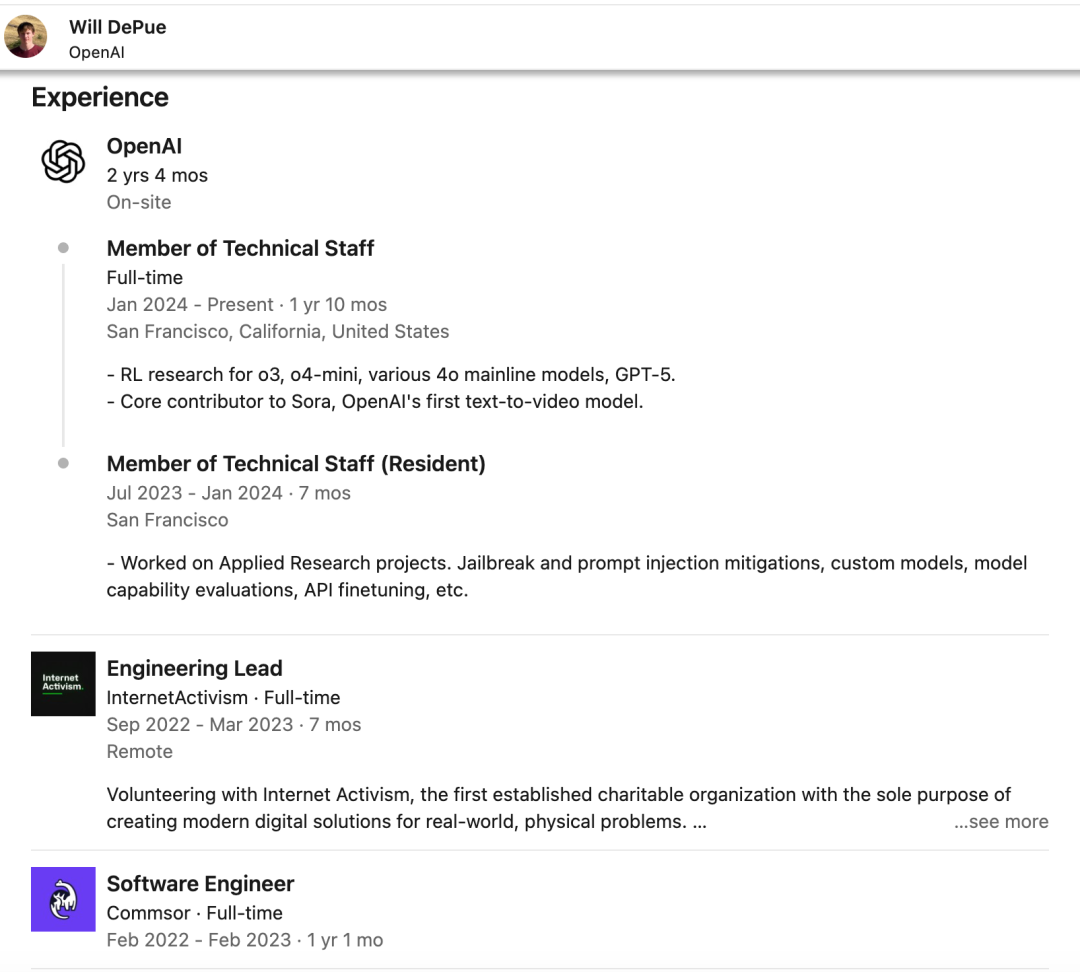
Task: Click Member of Technical Staff (Resident) title
Action: pyautogui.click(x=296, y=464)
